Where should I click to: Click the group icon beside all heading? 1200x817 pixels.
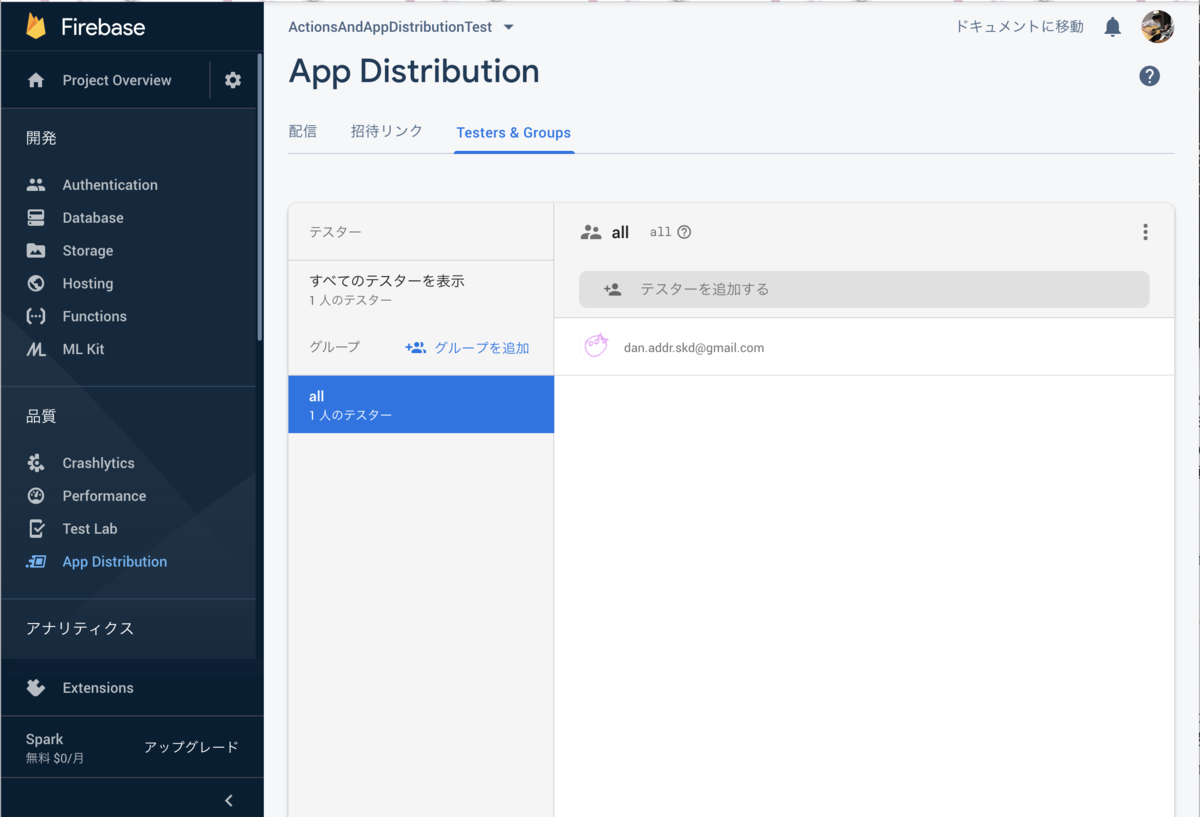pos(591,232)
